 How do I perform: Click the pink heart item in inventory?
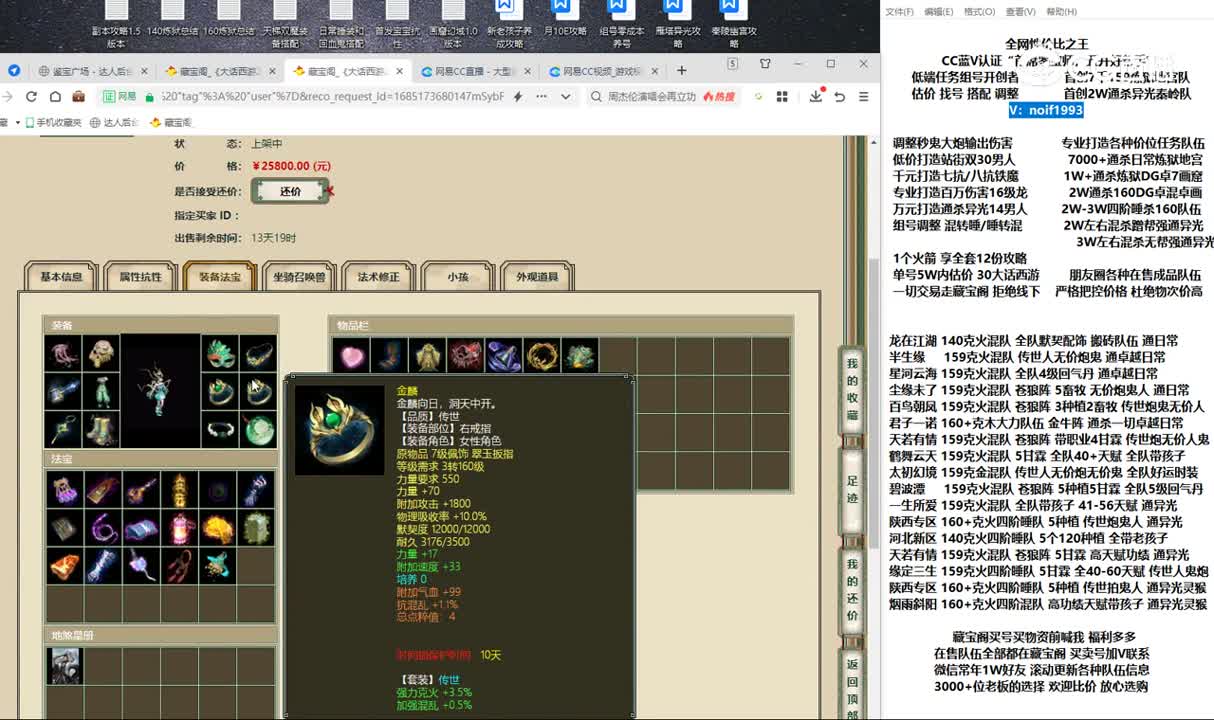point(351,356)
